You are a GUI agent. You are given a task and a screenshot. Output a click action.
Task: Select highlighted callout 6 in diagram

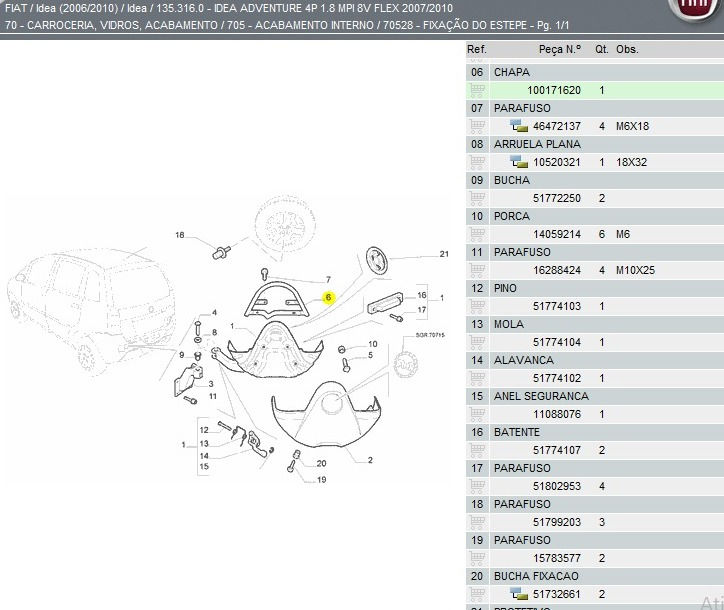point(328,297)
